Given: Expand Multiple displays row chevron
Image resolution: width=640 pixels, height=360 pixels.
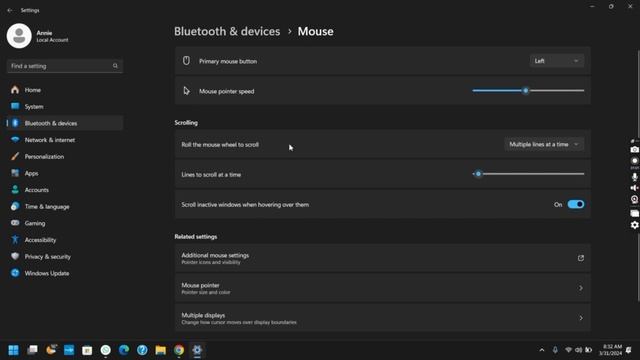Looking at the screenshot, I should (x=581, y=318).
